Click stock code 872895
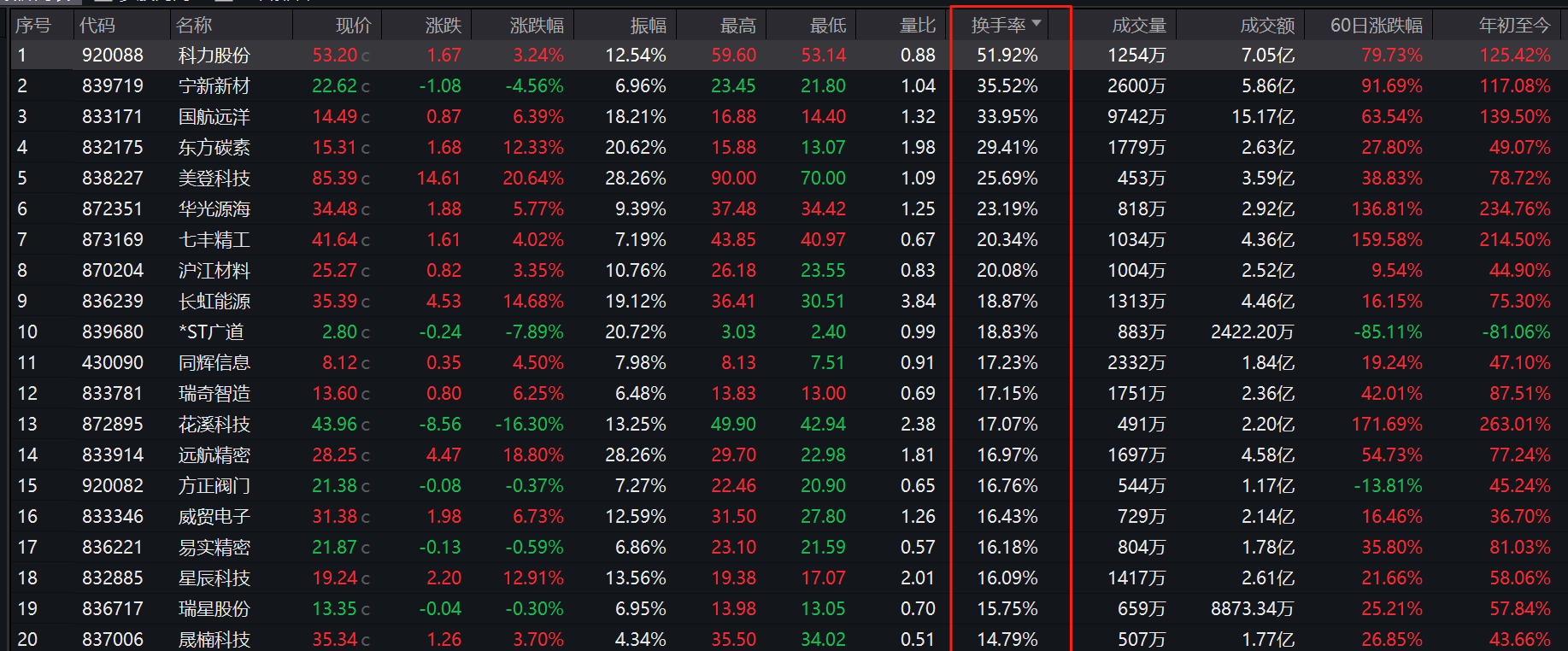 pos(113,425)
